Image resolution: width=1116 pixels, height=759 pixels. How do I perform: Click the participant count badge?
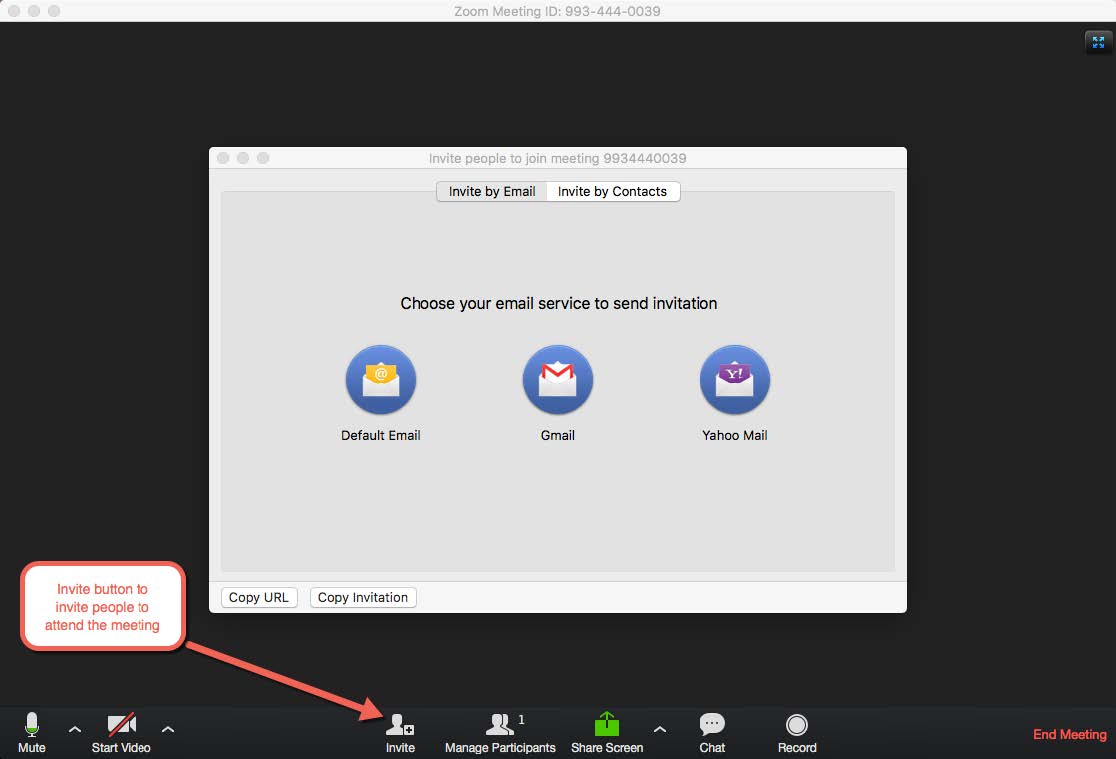(521, 719)
